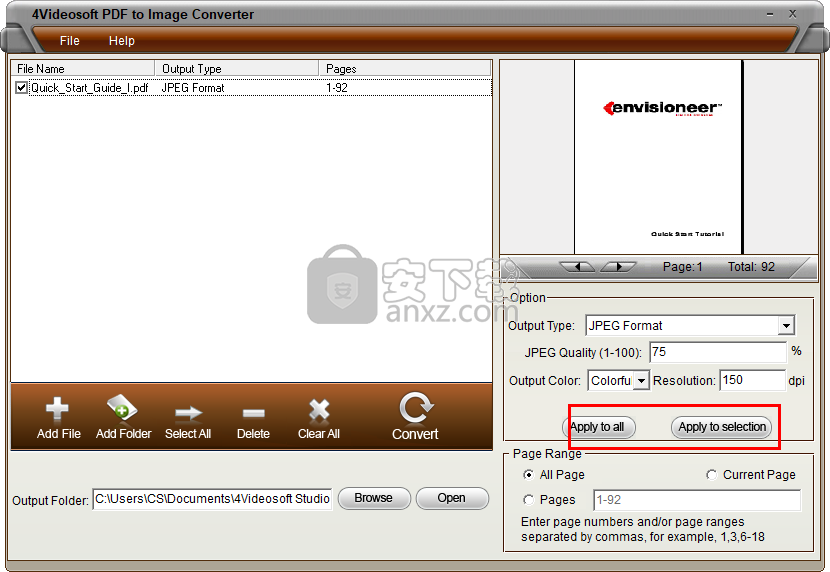Image resolution: width=830 pixels, height=572 pixels.
Task: Choose the Pages radio button
Action: (528, 500)
